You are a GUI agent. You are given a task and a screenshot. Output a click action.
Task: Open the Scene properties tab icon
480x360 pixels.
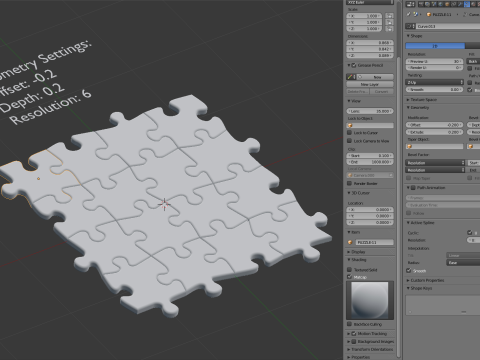pos(434,4)
